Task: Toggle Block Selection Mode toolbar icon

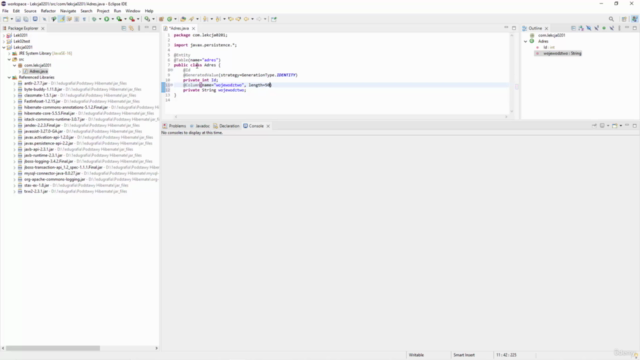Action: (77, 19)
